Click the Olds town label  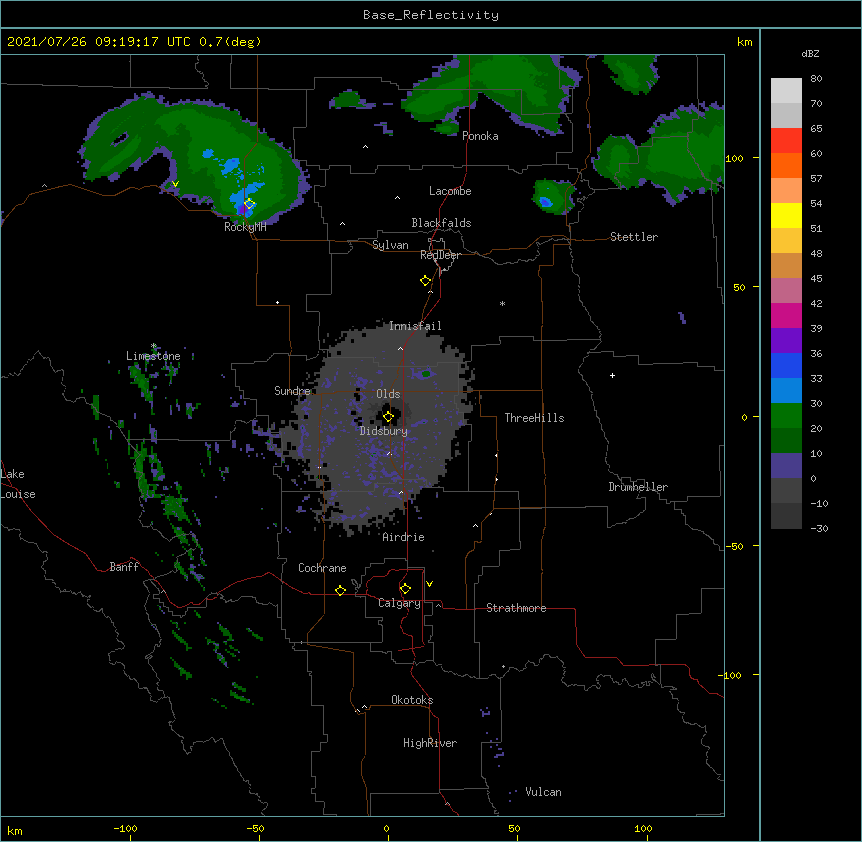click(x=388, y=394)
